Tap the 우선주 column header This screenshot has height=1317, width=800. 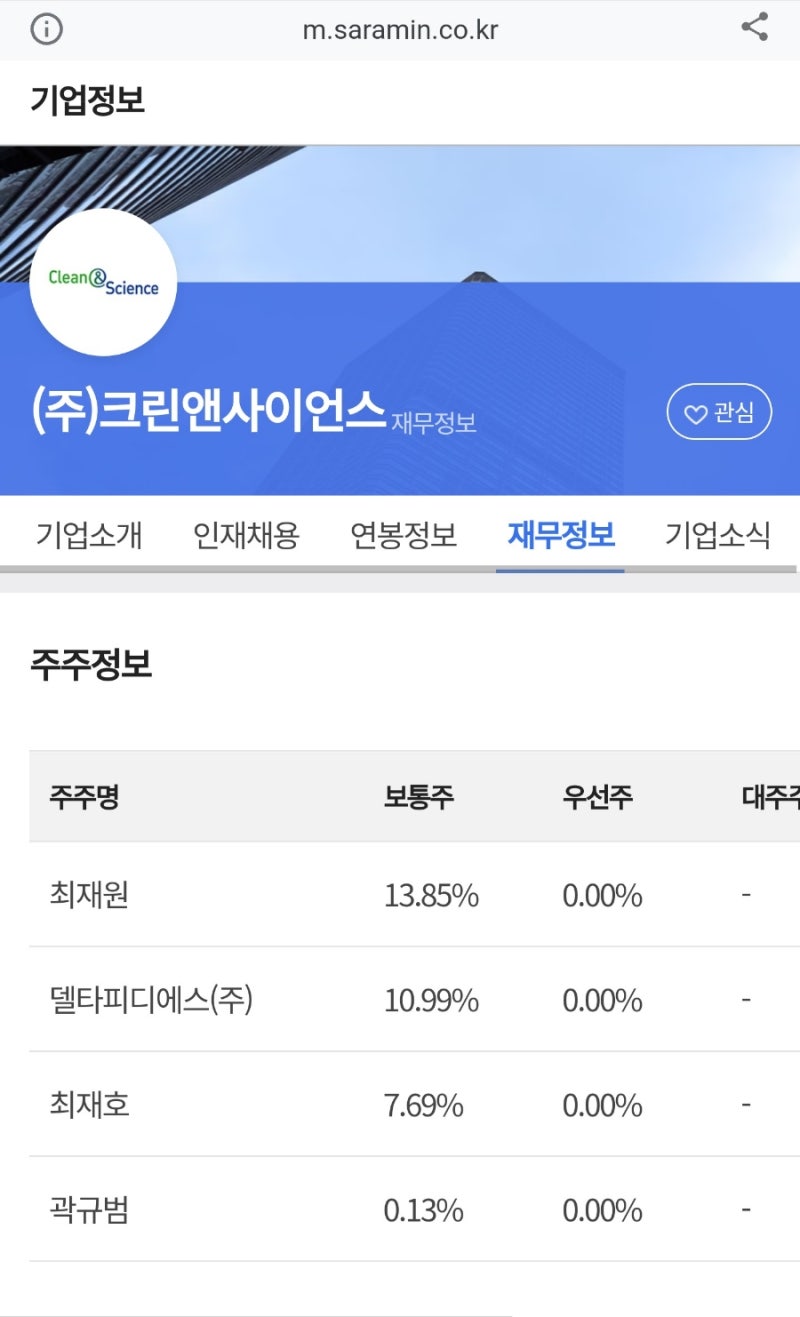click(597, 795)
